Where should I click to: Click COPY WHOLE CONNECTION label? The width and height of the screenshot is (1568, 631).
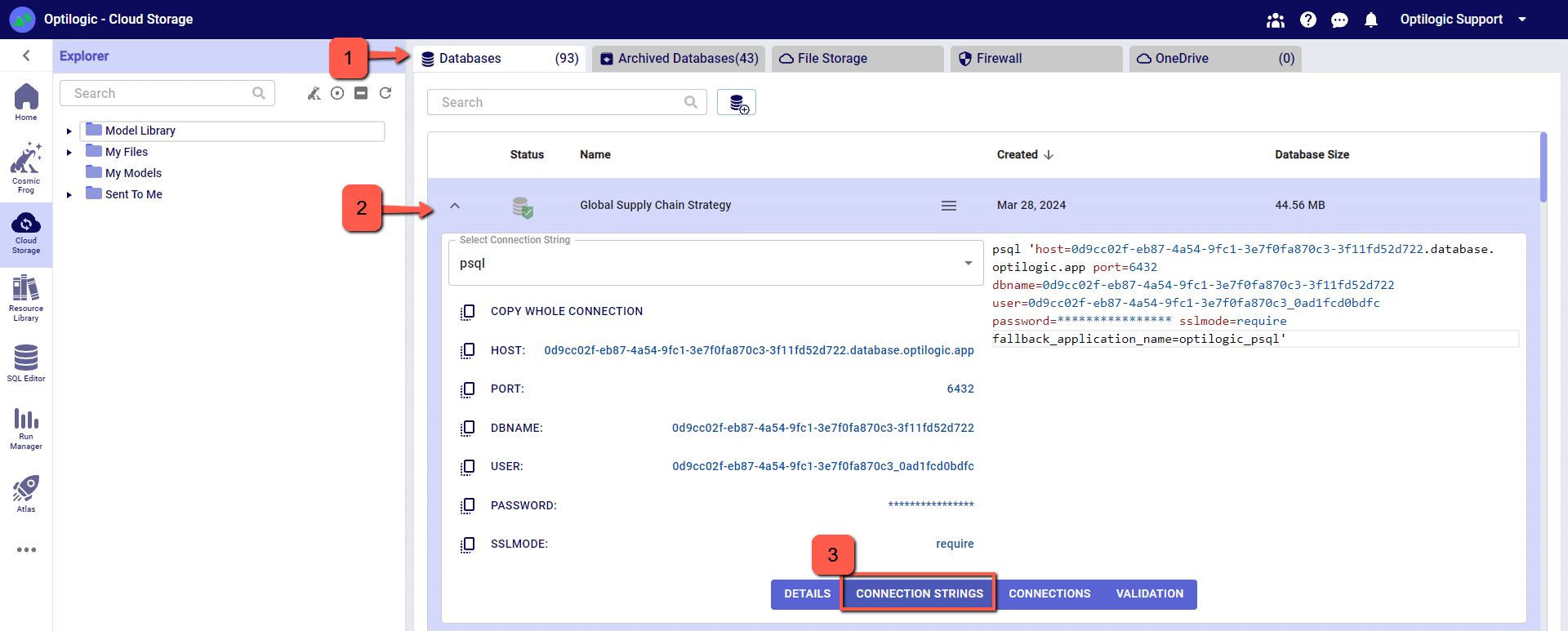(567, 311)
